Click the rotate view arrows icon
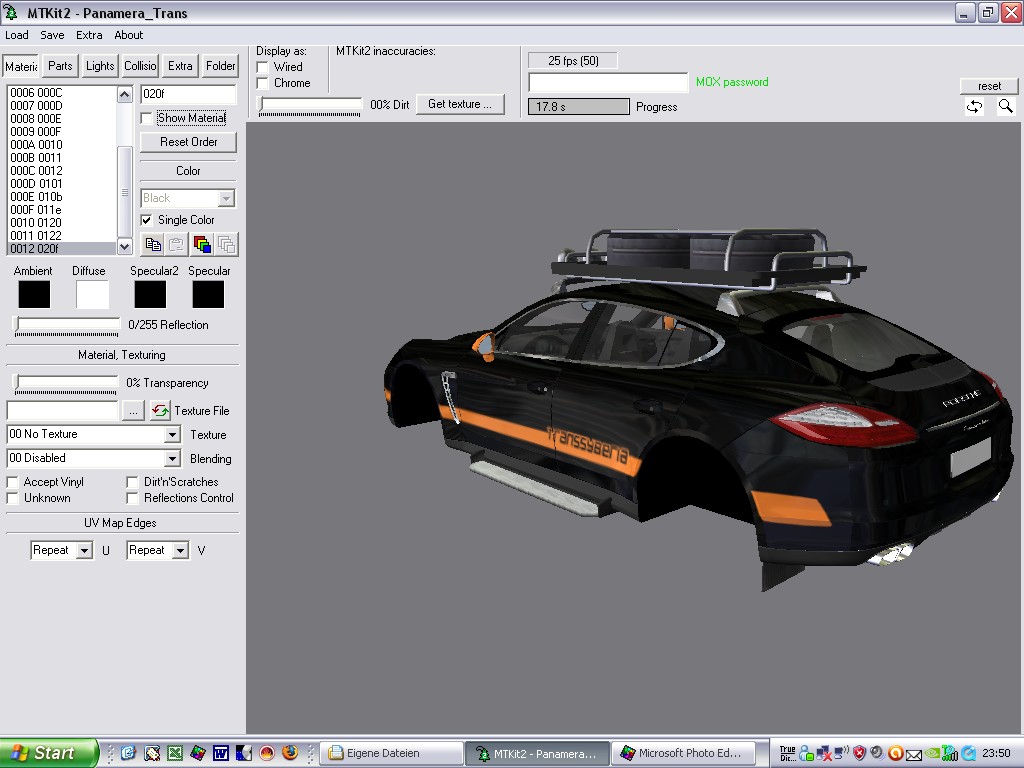Image resolution: width=1024 pixels, height=768 pixels. [x=974, y=106]
